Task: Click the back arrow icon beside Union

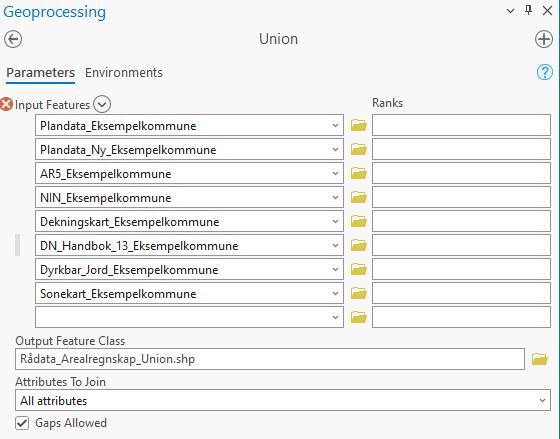Action: [13, 39]
